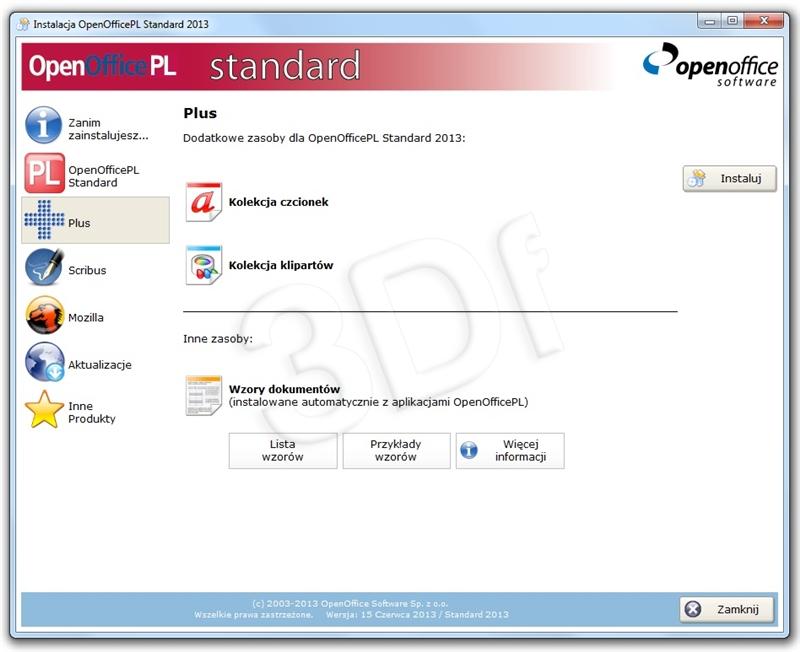Click the blue info icon for Zanim zainstalujesz
Viewport: 800px width, 652px height.
coord(44,125)
